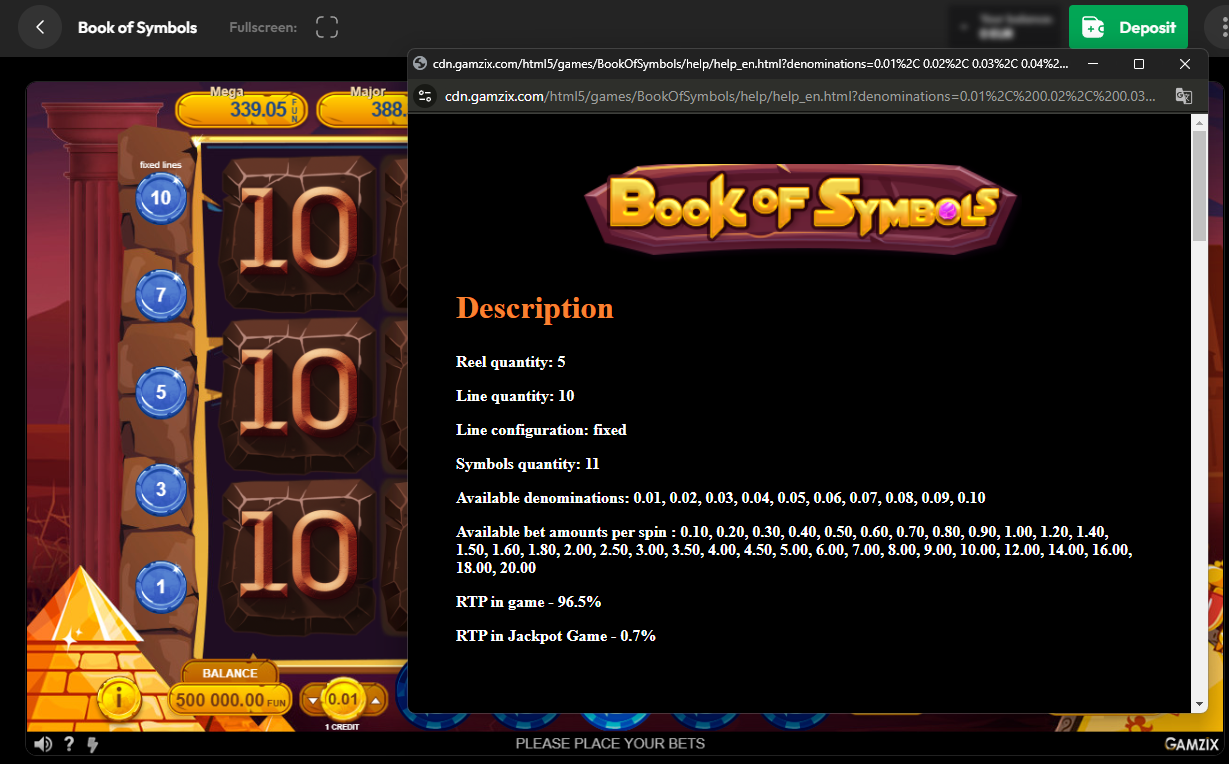Click the Description heading in help page
Image resolution: width=1229 pixels, height=764 pixels.
[x=535, y=308]
